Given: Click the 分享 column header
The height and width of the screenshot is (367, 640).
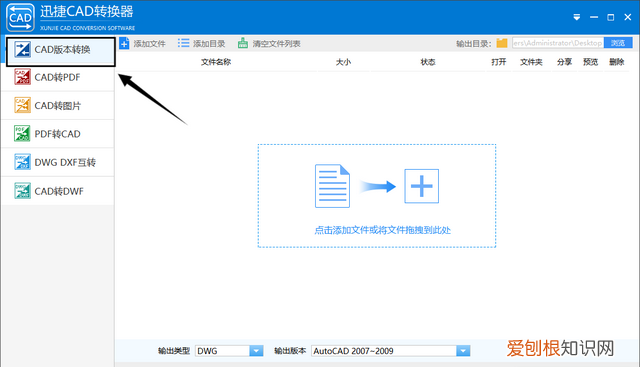Looking at the screenshot, I should pos(564,62).
